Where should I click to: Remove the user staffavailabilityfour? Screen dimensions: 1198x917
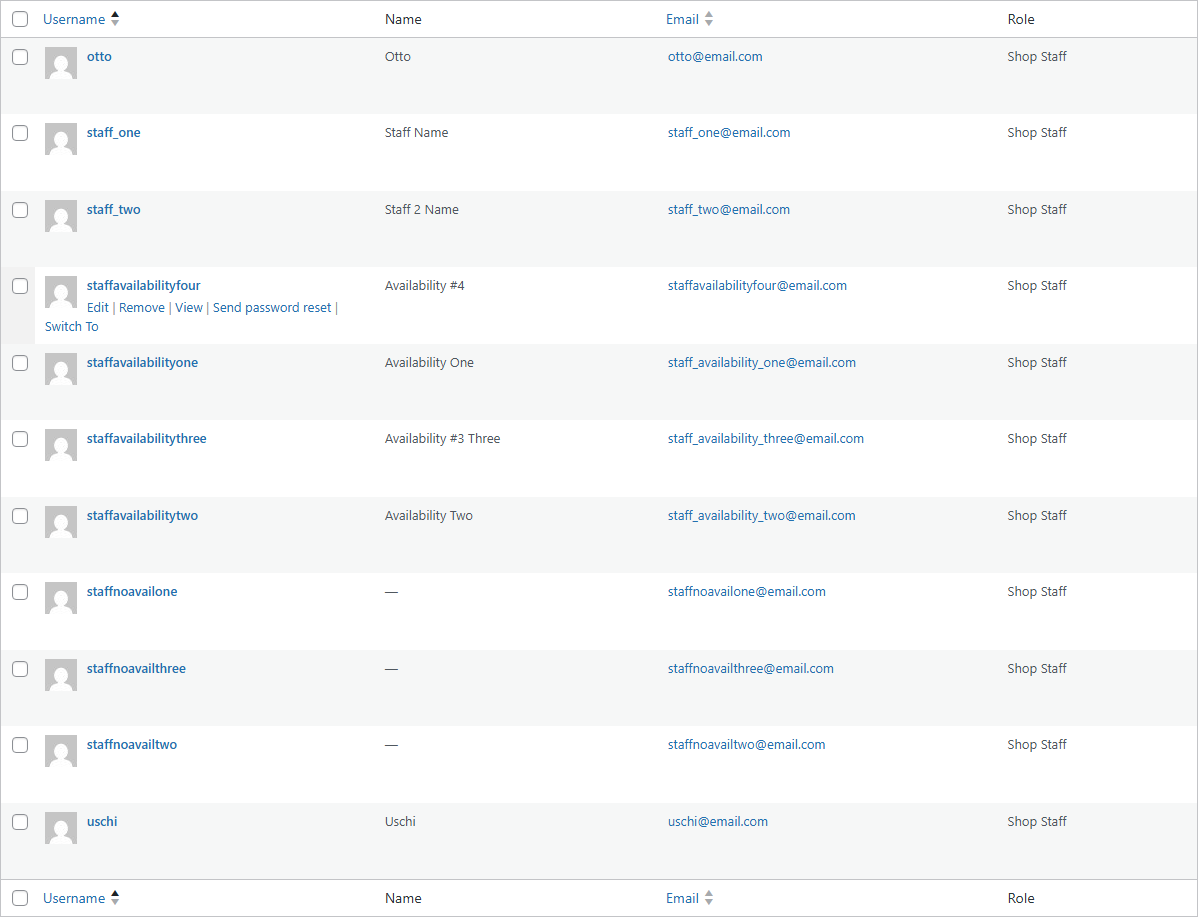tap(141, 307)
